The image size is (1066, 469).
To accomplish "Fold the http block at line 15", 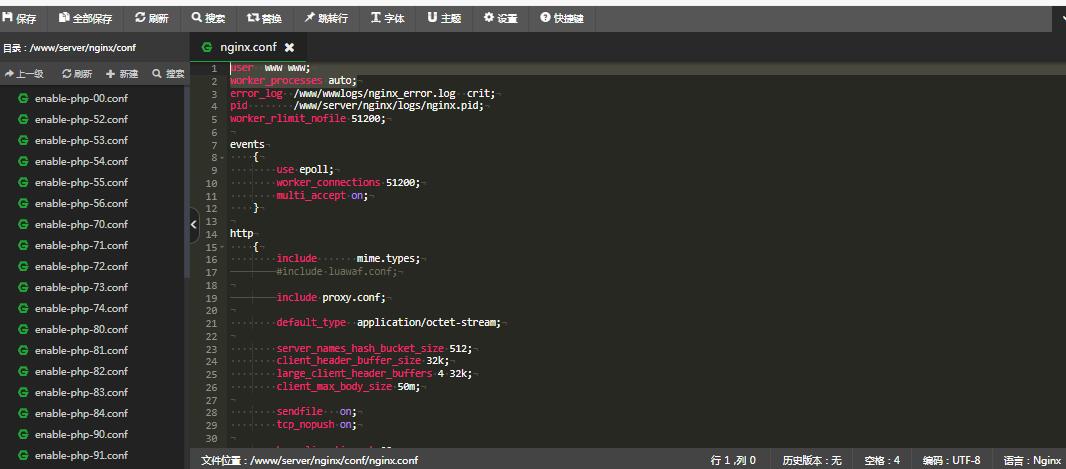I will [x=222, y=247].
